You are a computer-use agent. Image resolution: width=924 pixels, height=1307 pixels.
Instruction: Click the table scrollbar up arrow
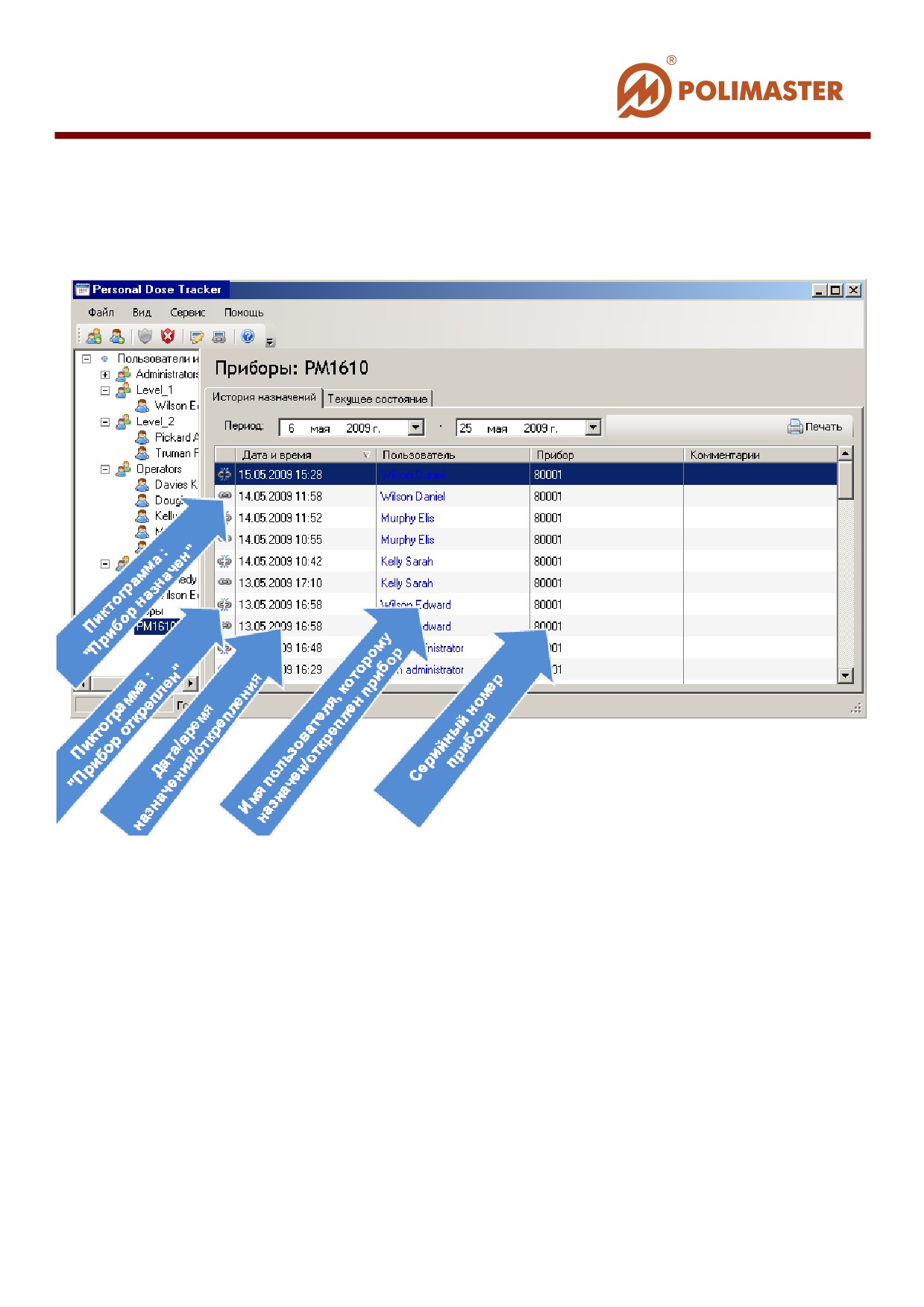coord(845,454)
